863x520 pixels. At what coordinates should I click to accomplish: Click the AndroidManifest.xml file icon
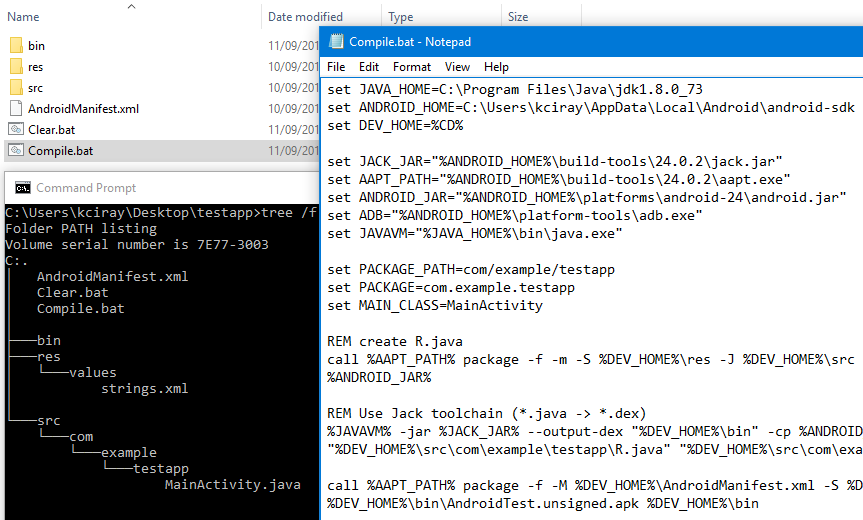tap(17, 108)
